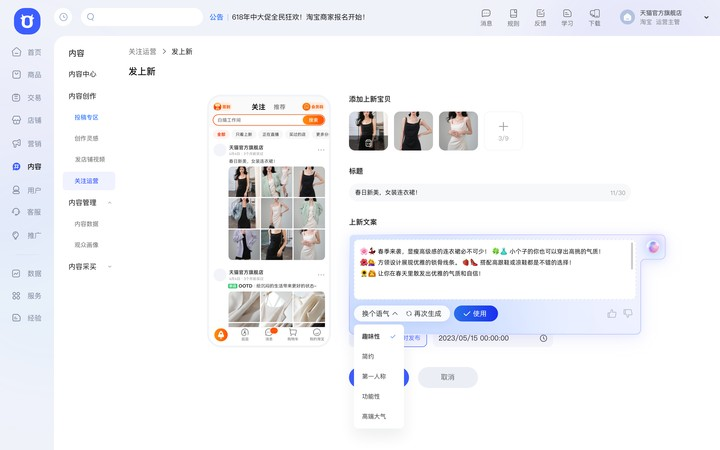Switch to 推荐 tab in the phone preview
This screenshot has width=720, height=450.
tap(280, 107)
